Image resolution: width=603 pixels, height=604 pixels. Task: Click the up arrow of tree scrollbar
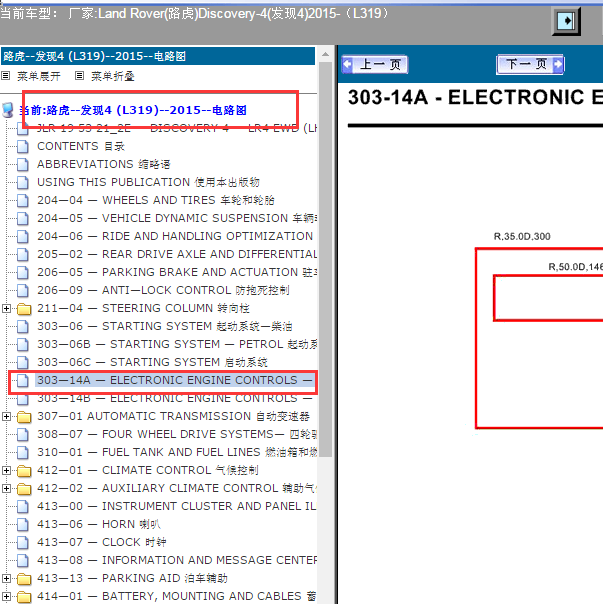click(326, 54)
